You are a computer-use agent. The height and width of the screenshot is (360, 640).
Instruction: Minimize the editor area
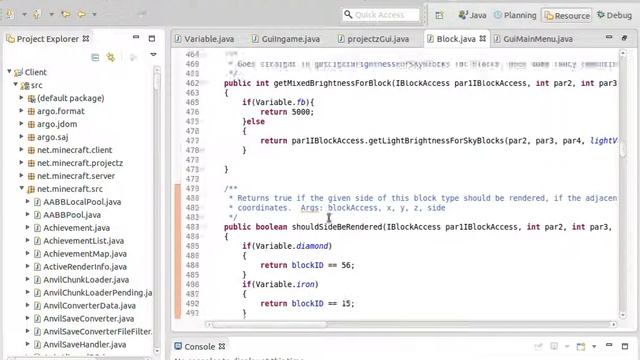point(609,37)
